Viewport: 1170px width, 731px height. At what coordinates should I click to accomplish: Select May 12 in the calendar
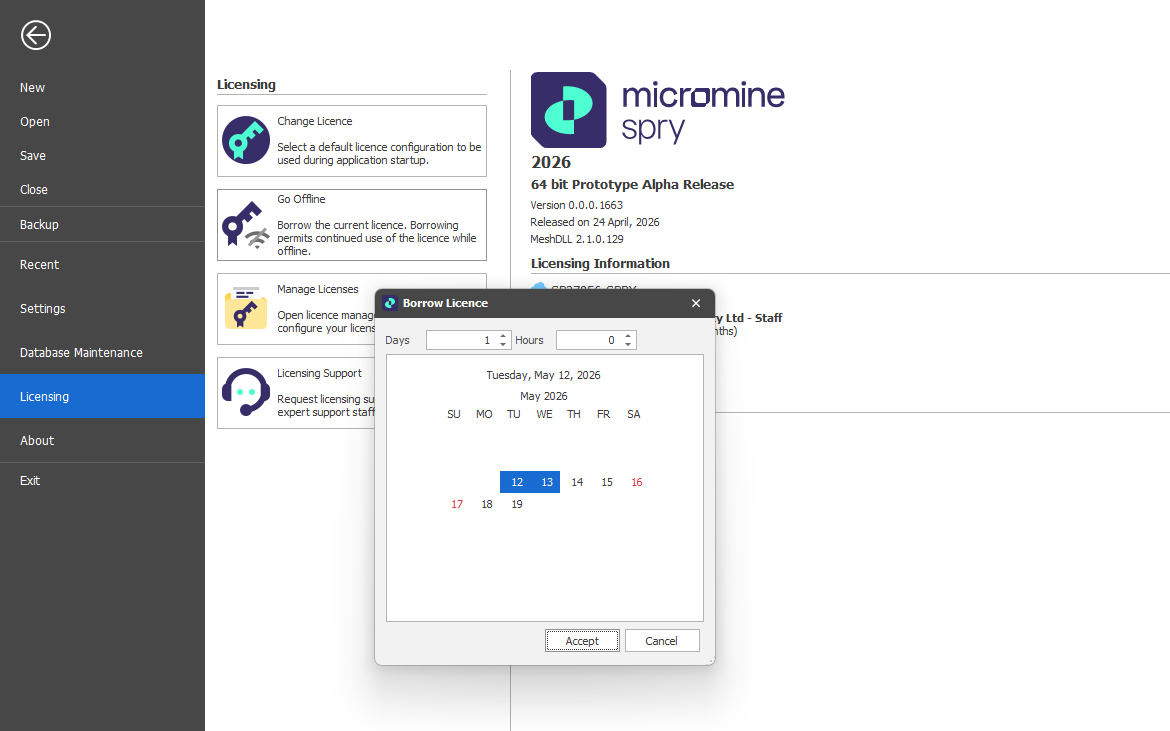(x=516, y=482)
